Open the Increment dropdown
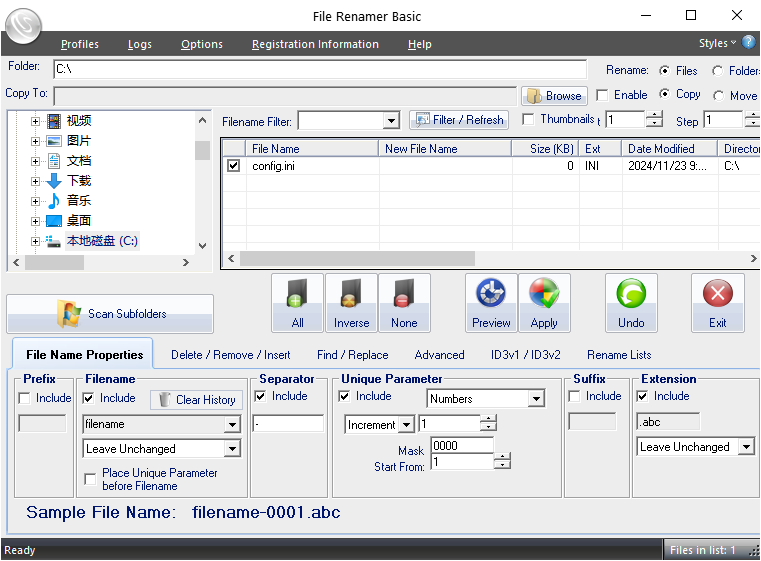 pos(406,425)
